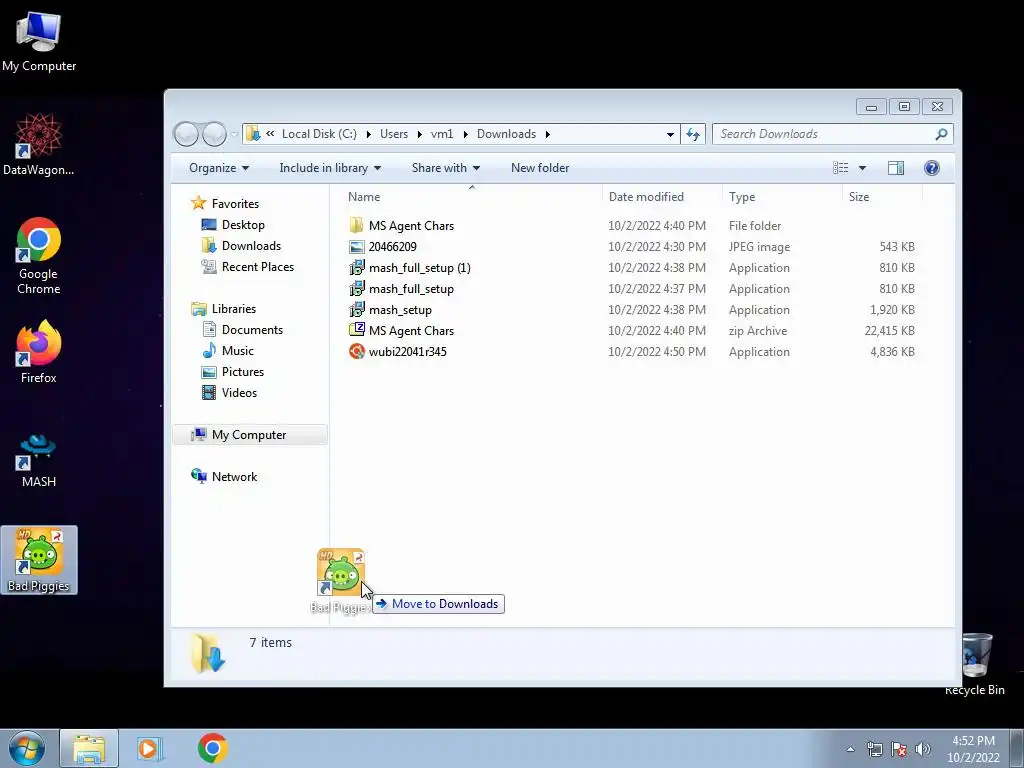The image size is (1024, 768).
Task: Open address bar history dropdown
Action: point(670,135)
